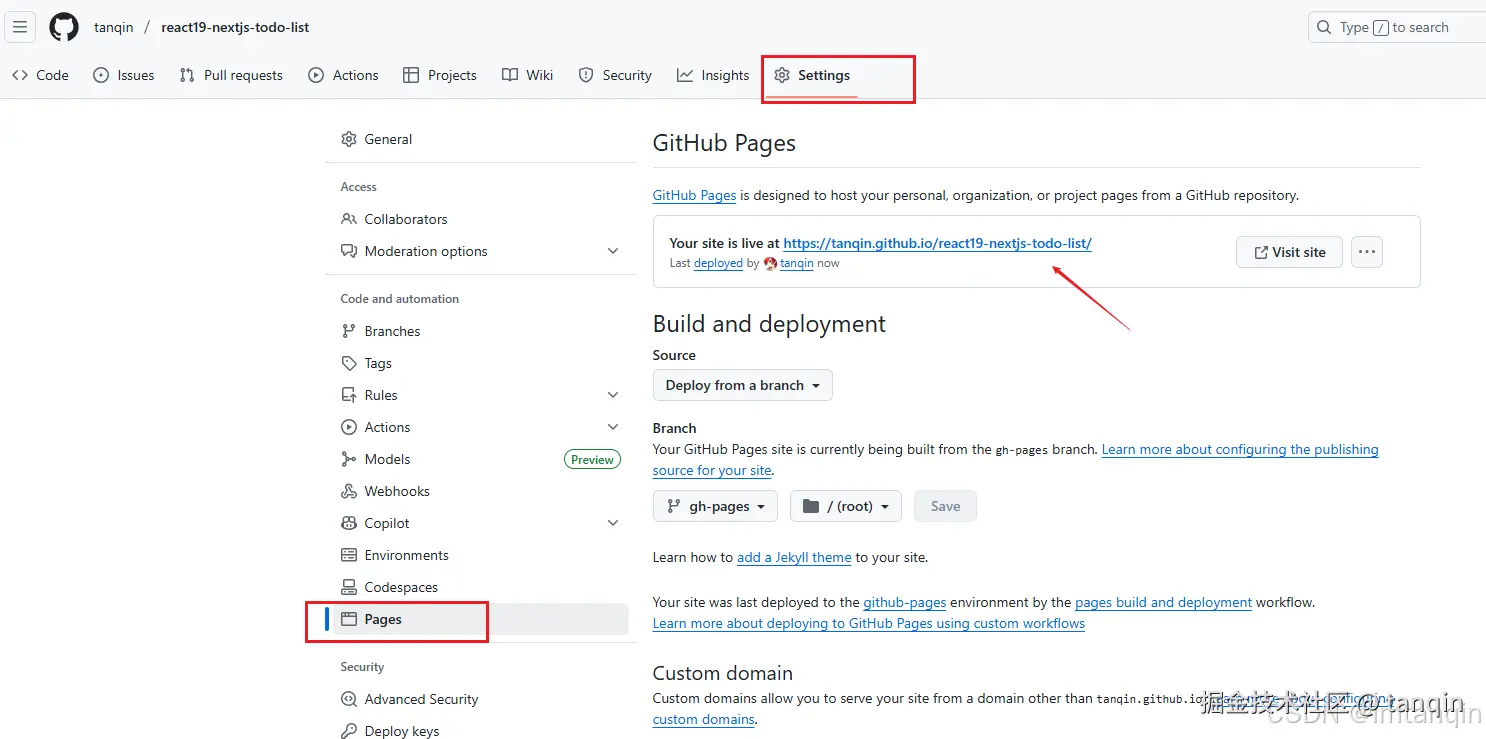Click the pages build and deployment link
This screenshot has width=1486, height=739.
coord(1163,602)
